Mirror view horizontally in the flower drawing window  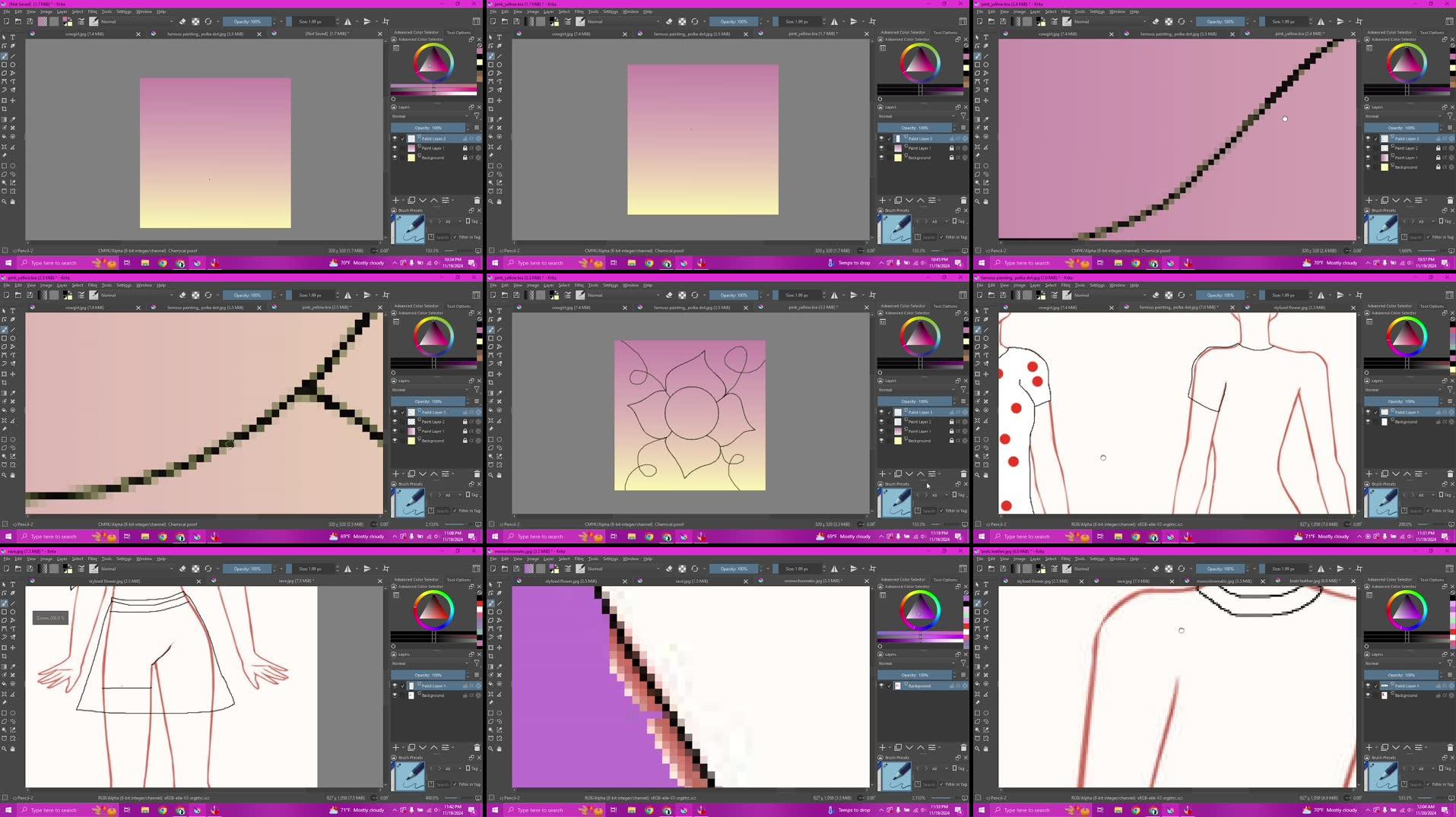pyautogui.click(x=835, y=295)
